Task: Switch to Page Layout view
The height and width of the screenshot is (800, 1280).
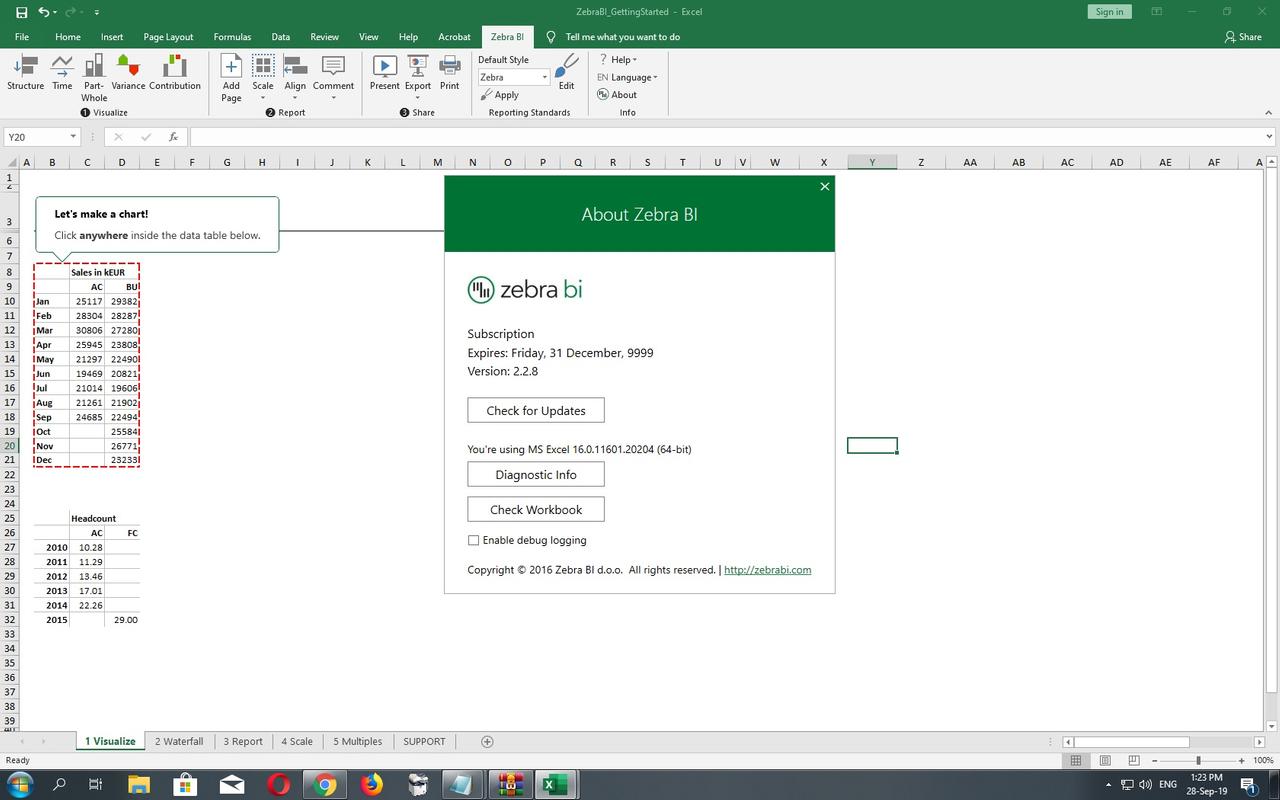Action: [1105, 760]
